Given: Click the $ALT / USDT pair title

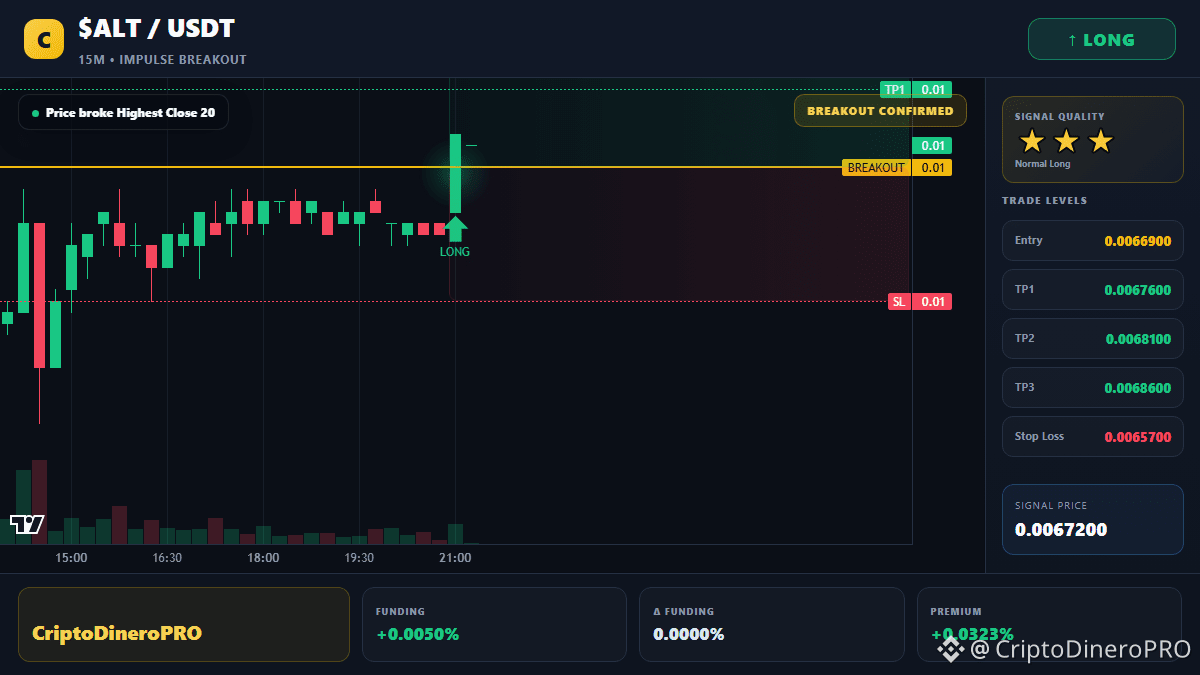Looking at the screenshot, I should [x=156, y=29].
